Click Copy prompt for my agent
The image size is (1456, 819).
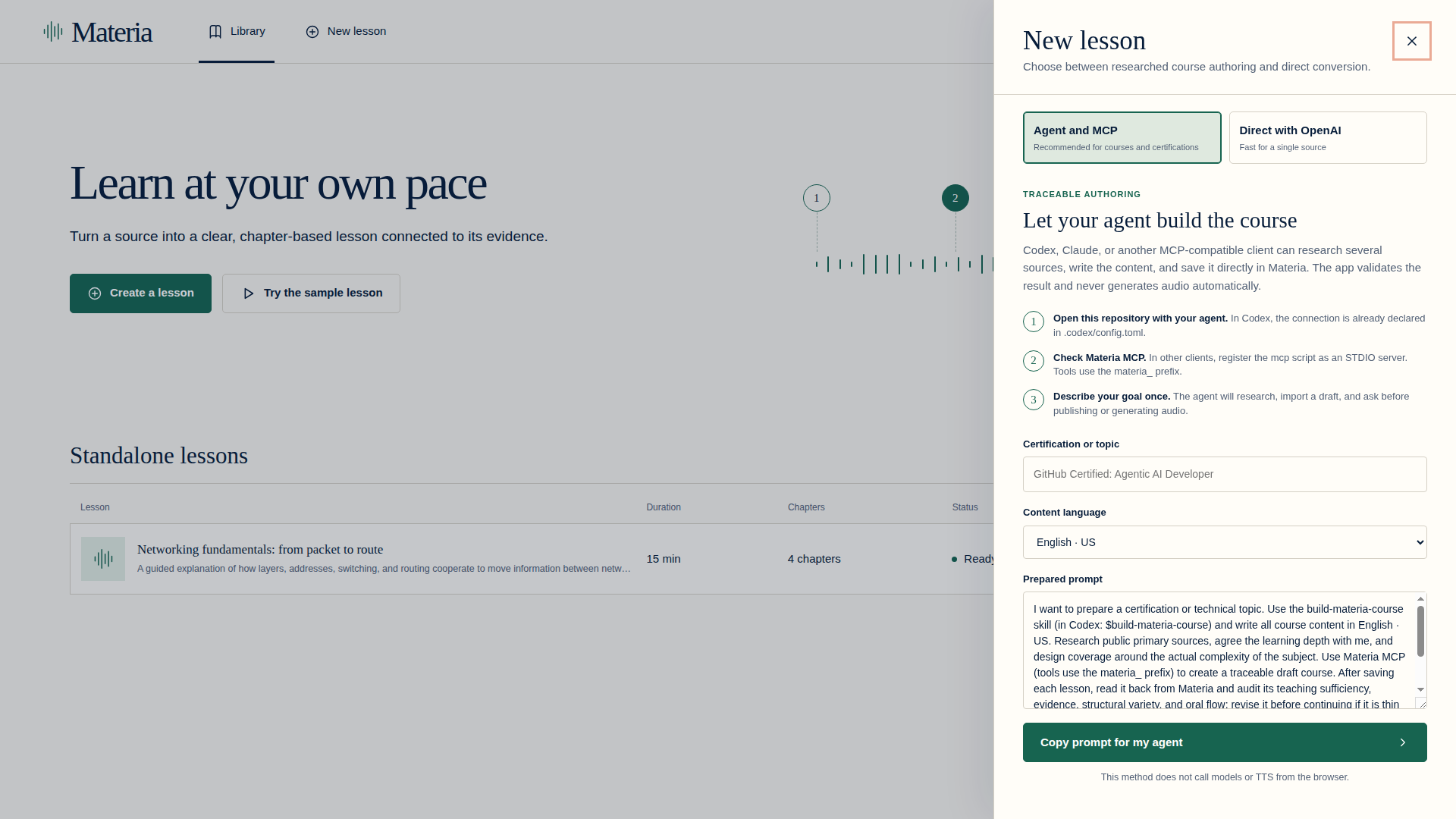(x=1225, y=742)
